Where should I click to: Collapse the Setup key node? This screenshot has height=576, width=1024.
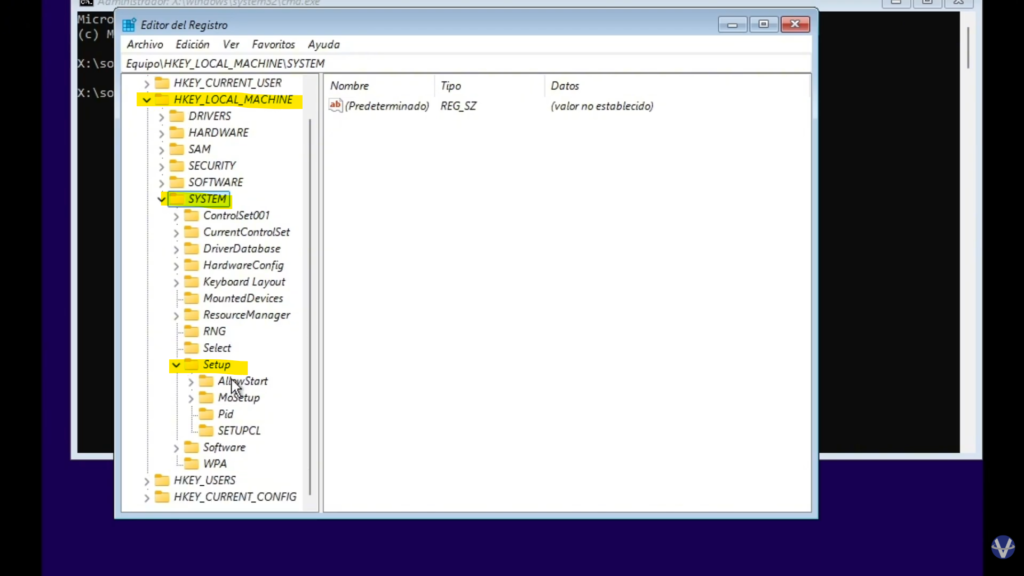[176, 365]
